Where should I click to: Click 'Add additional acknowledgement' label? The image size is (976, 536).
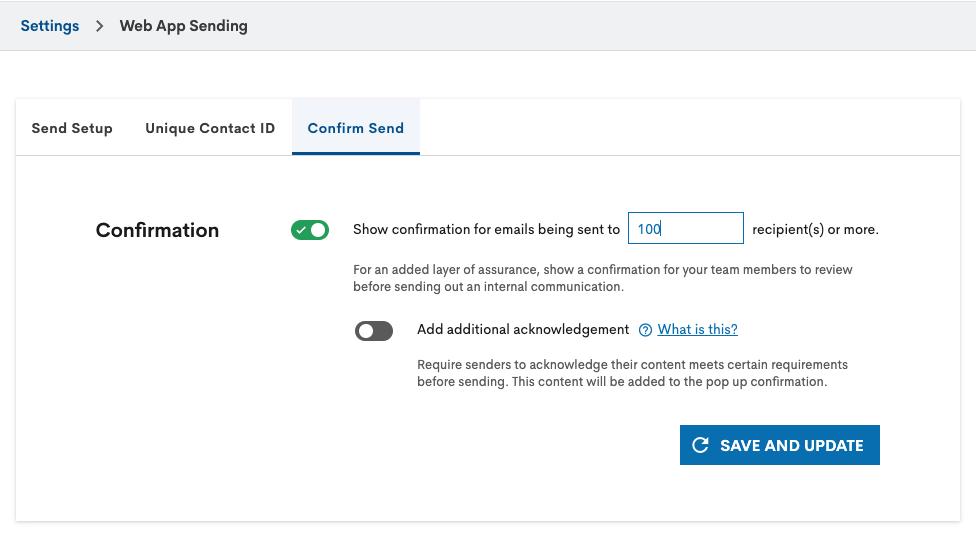(523, 329)
